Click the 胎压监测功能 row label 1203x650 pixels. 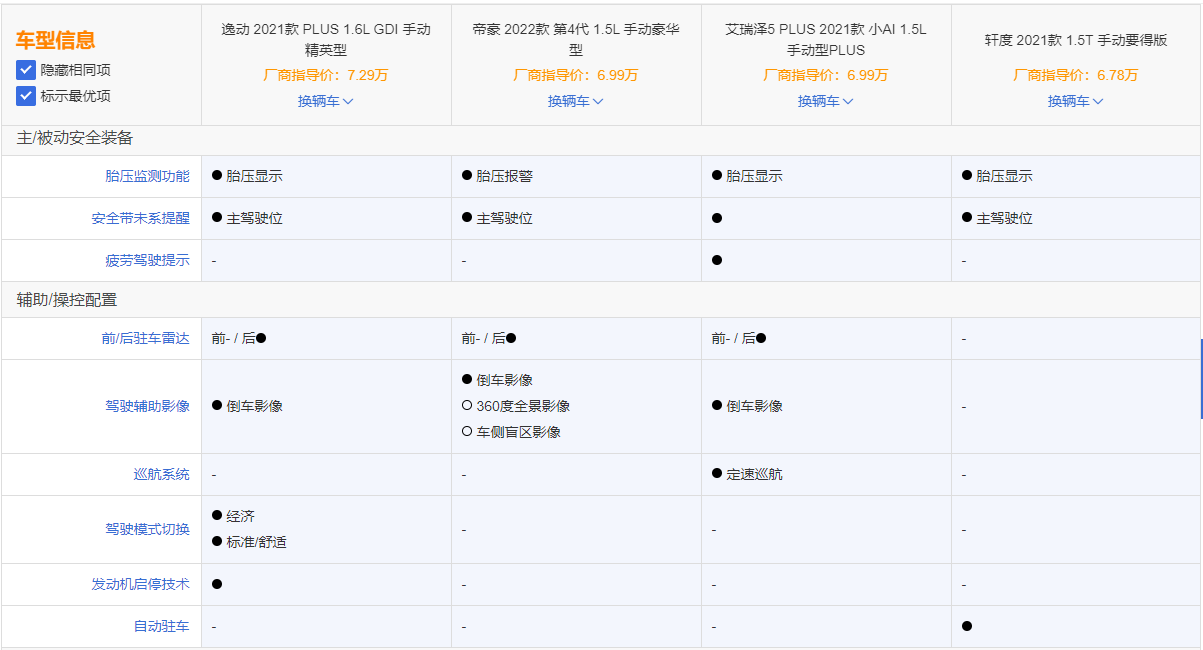pos(147,176)
